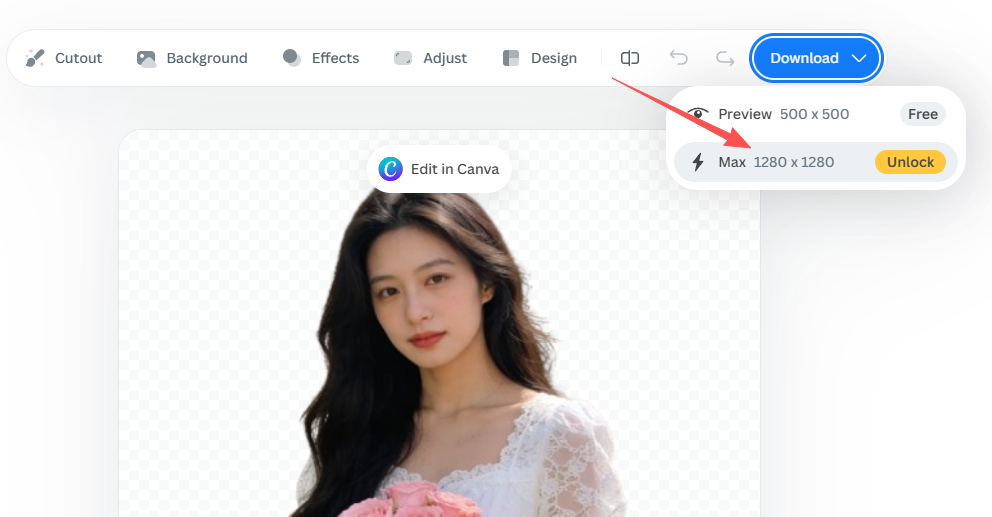Redo the last edit

[725, 58]
